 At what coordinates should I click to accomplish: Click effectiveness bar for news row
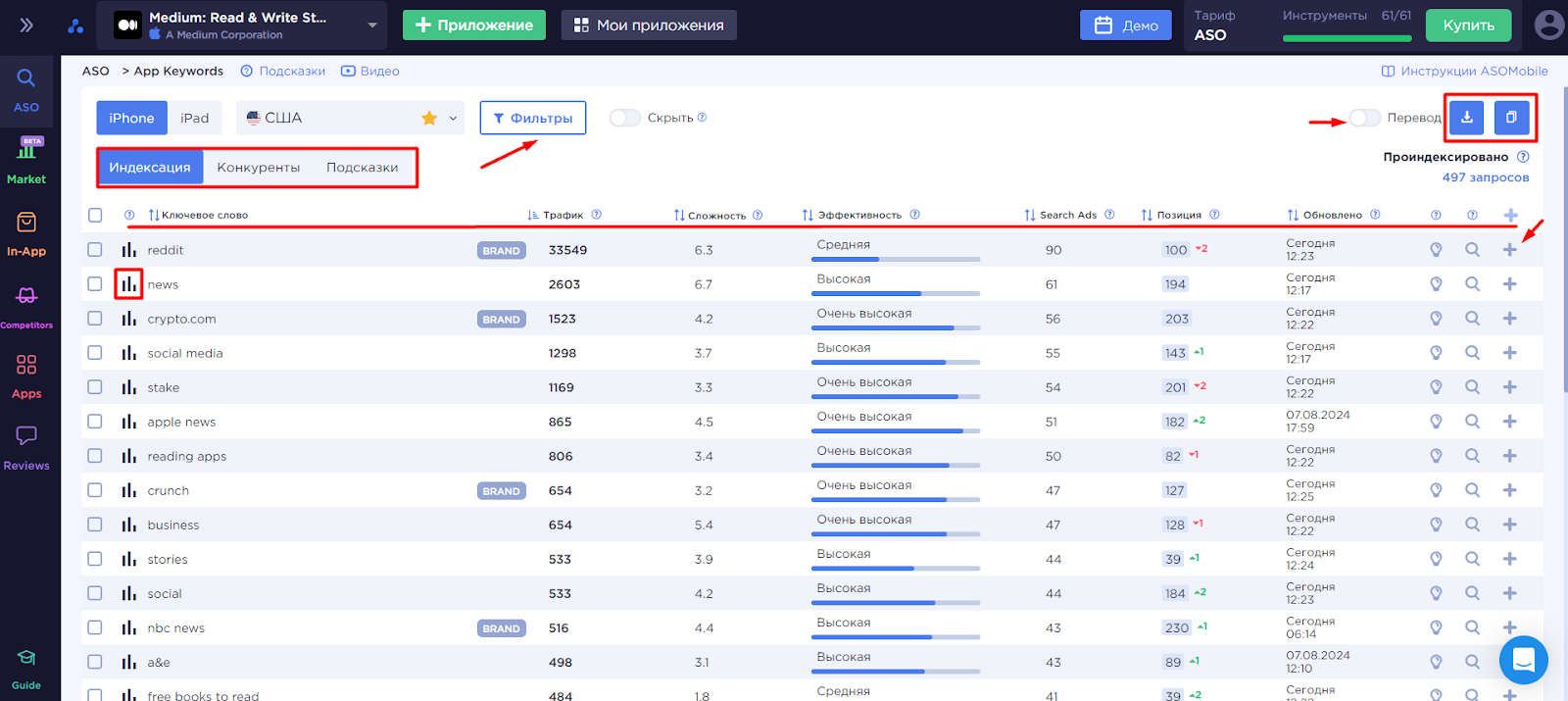point(896,293)
